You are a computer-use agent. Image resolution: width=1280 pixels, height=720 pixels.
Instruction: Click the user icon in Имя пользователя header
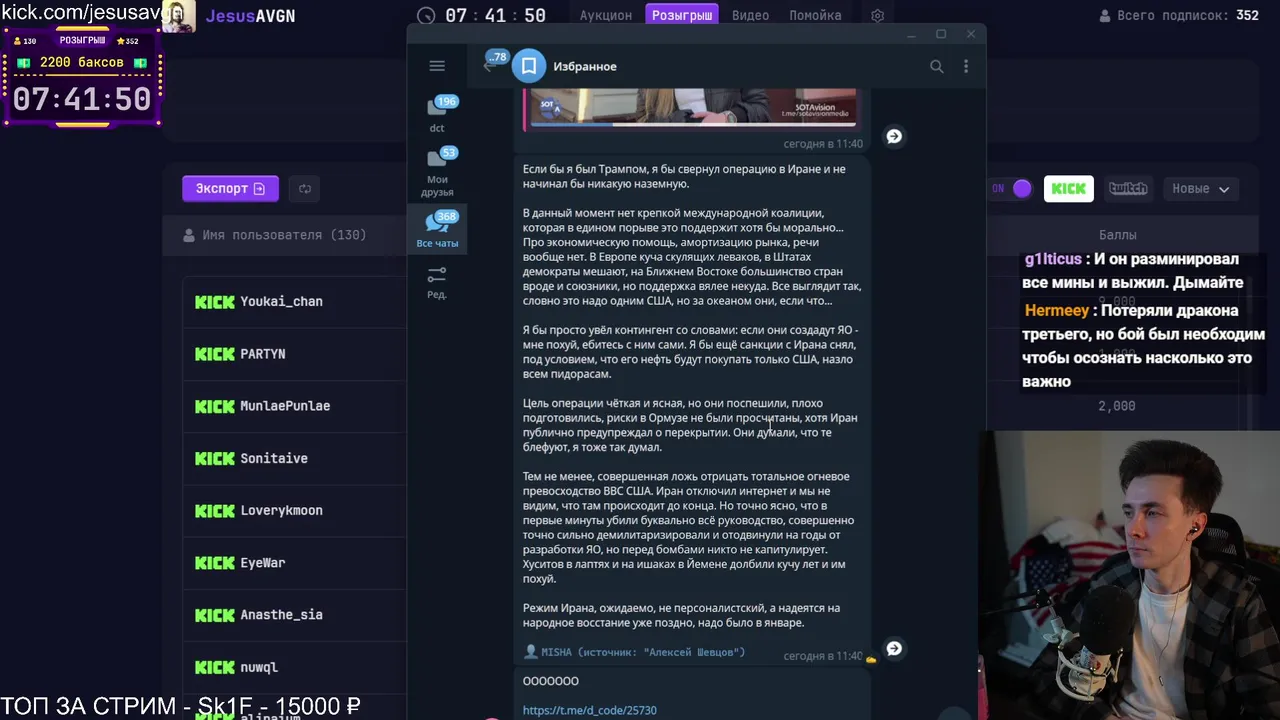click(x=189, y=235)
